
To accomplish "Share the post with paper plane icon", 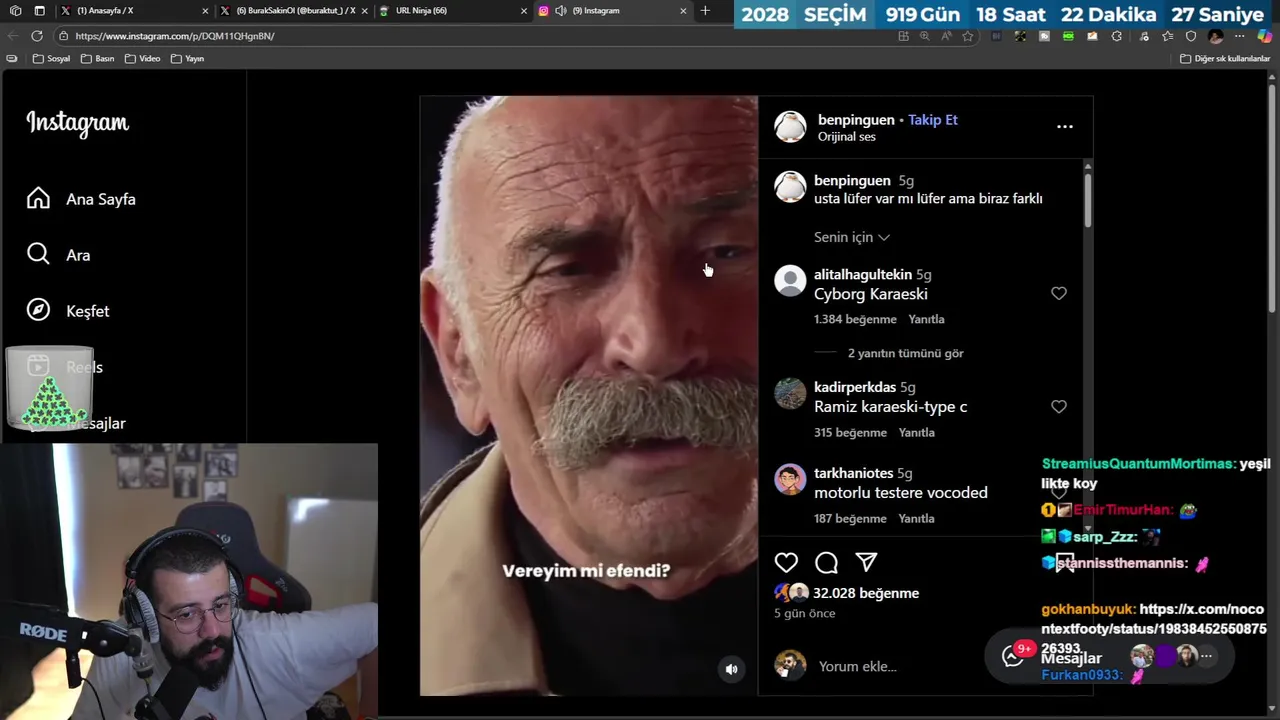I will coord(866,562).
